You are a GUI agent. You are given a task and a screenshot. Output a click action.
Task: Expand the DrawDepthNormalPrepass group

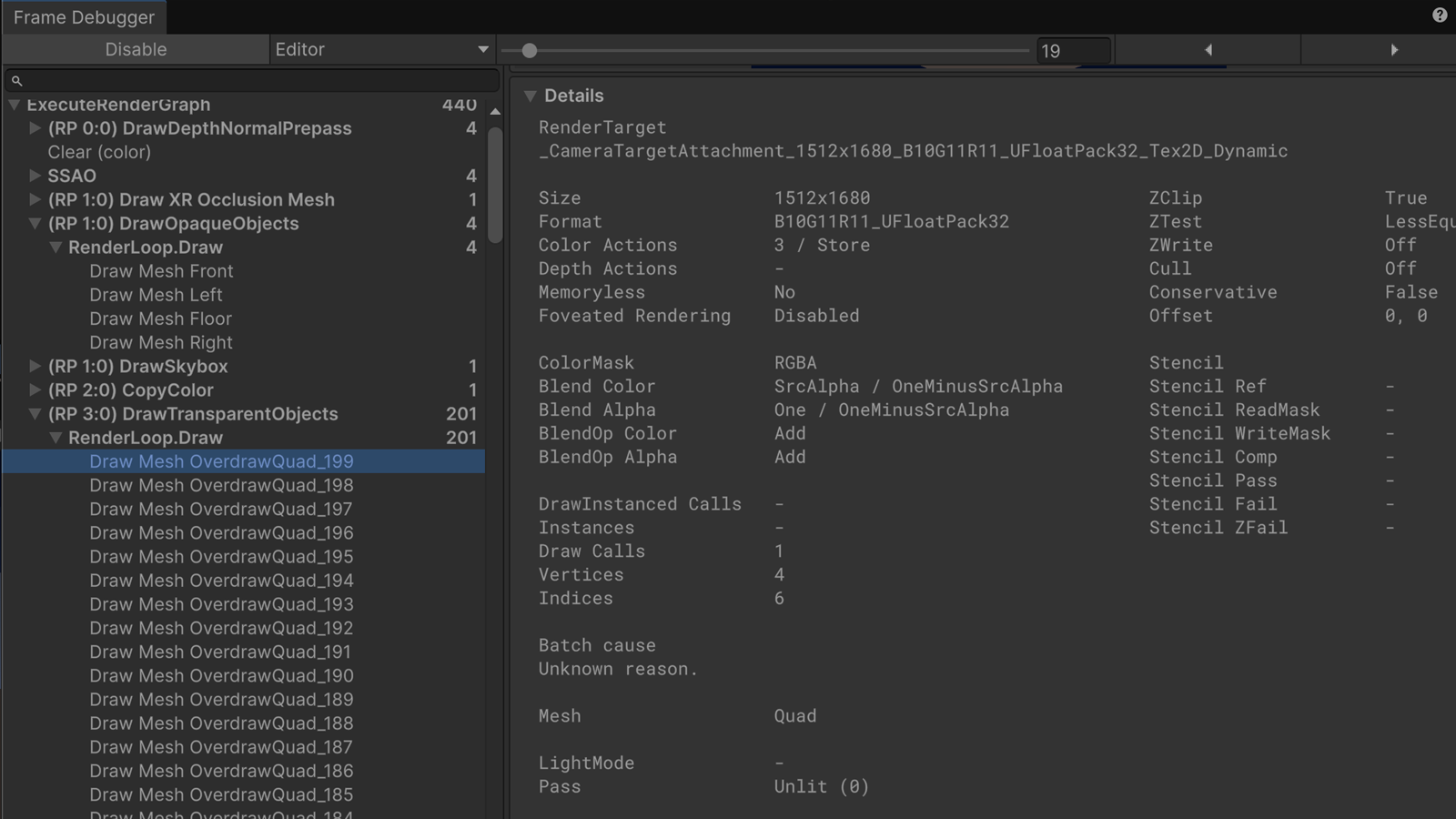[x=35, y=128]
